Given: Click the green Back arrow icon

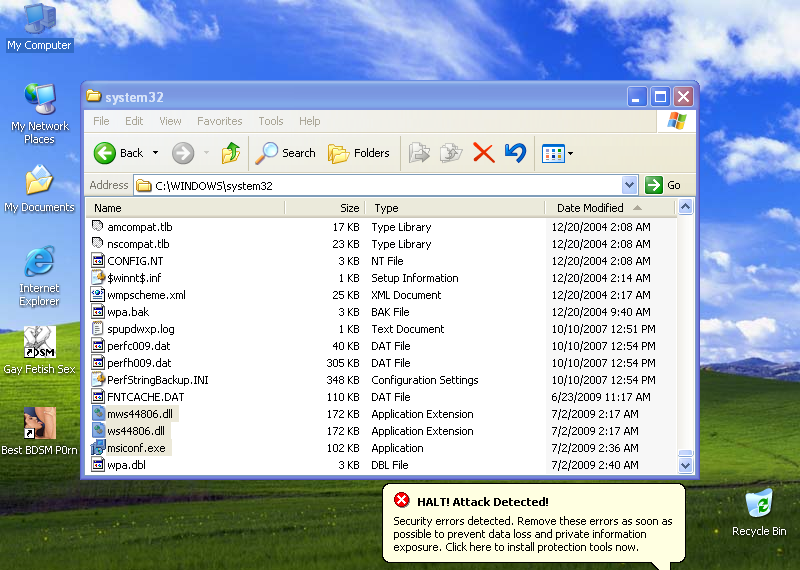Looking at the screenshot, I should pyautogui.click(x=105, y=153).
